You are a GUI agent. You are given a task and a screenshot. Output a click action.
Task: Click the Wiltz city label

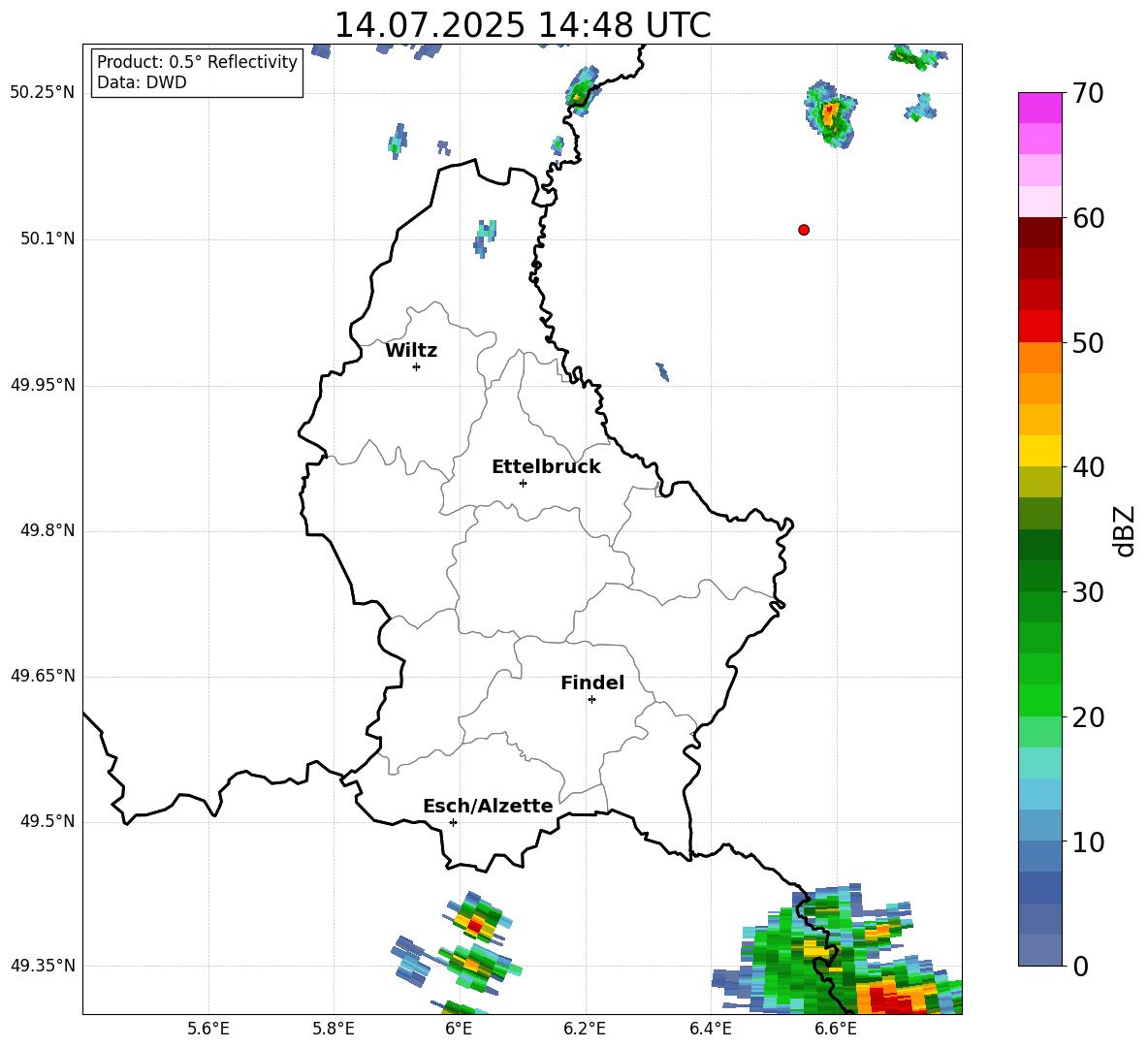pyautogui.click(x=411, y=351)
